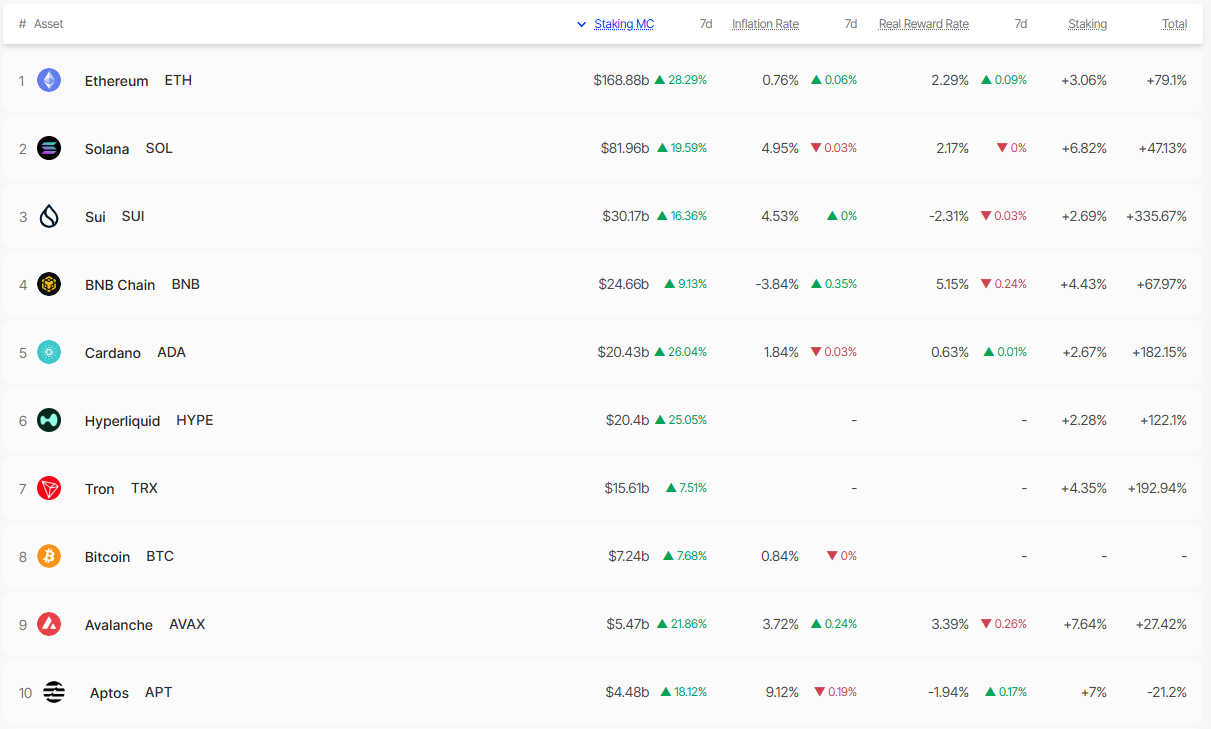Click the Tron logo icon
Screen dimensions: 1211x729
click(x=49, y=488)
